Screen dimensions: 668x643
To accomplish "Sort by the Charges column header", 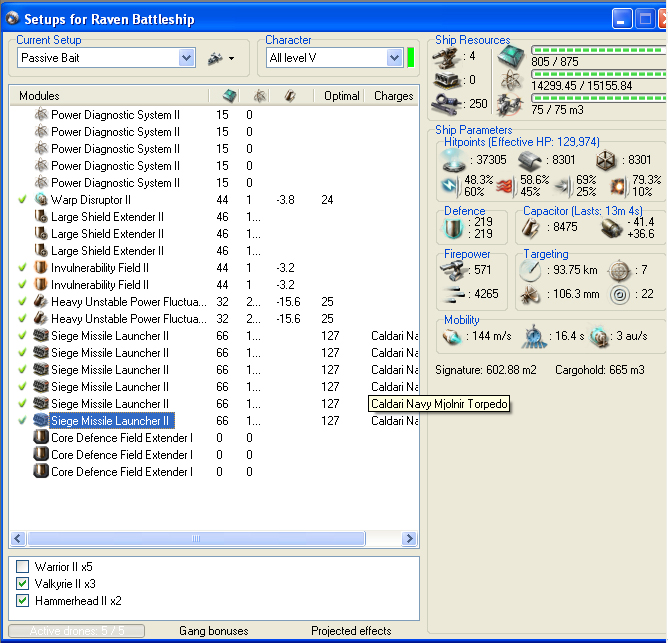I will pyautogui.click(x=393, y=96).
